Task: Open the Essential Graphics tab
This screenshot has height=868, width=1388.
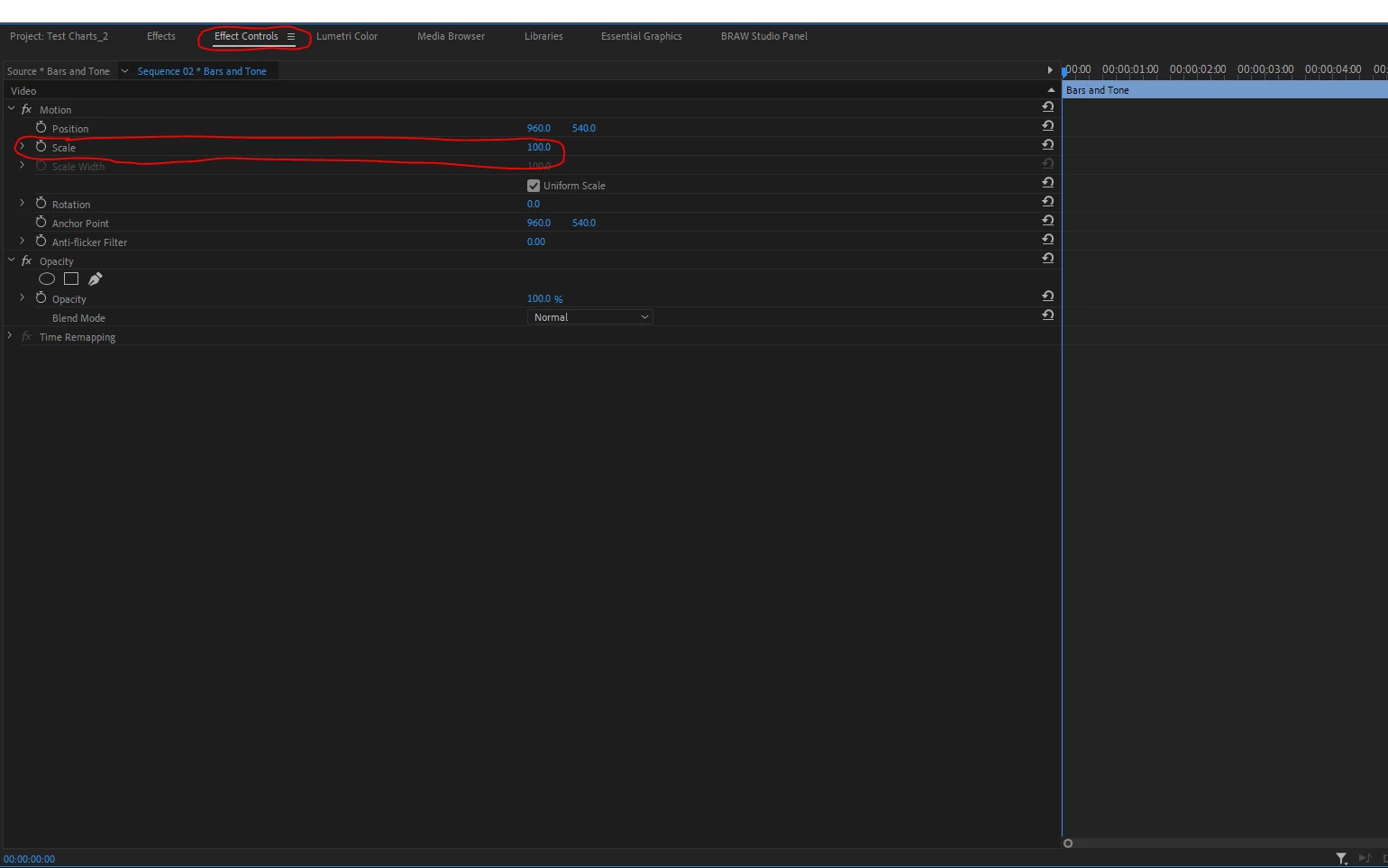Action: [642, 36]
